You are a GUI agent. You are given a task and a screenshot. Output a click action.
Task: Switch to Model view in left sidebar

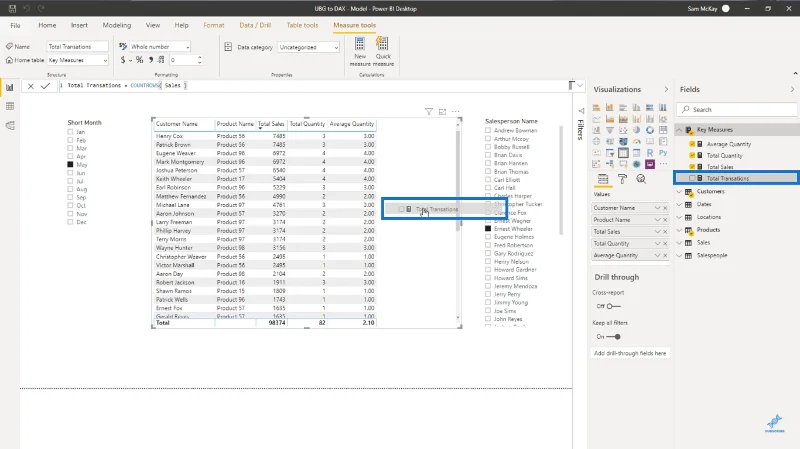(x=10, y=126)
